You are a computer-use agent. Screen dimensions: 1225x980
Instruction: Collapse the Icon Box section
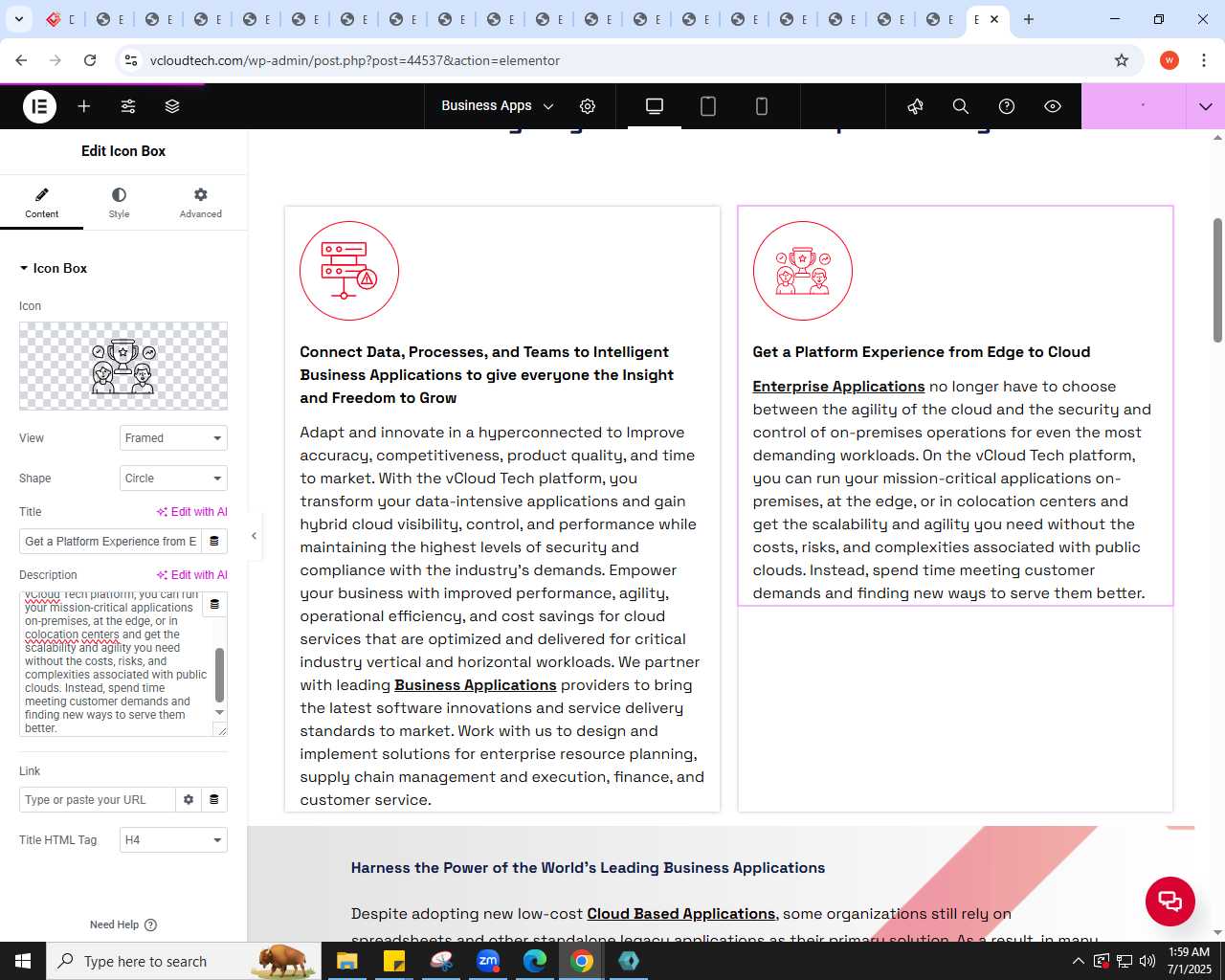pos(54,268)
